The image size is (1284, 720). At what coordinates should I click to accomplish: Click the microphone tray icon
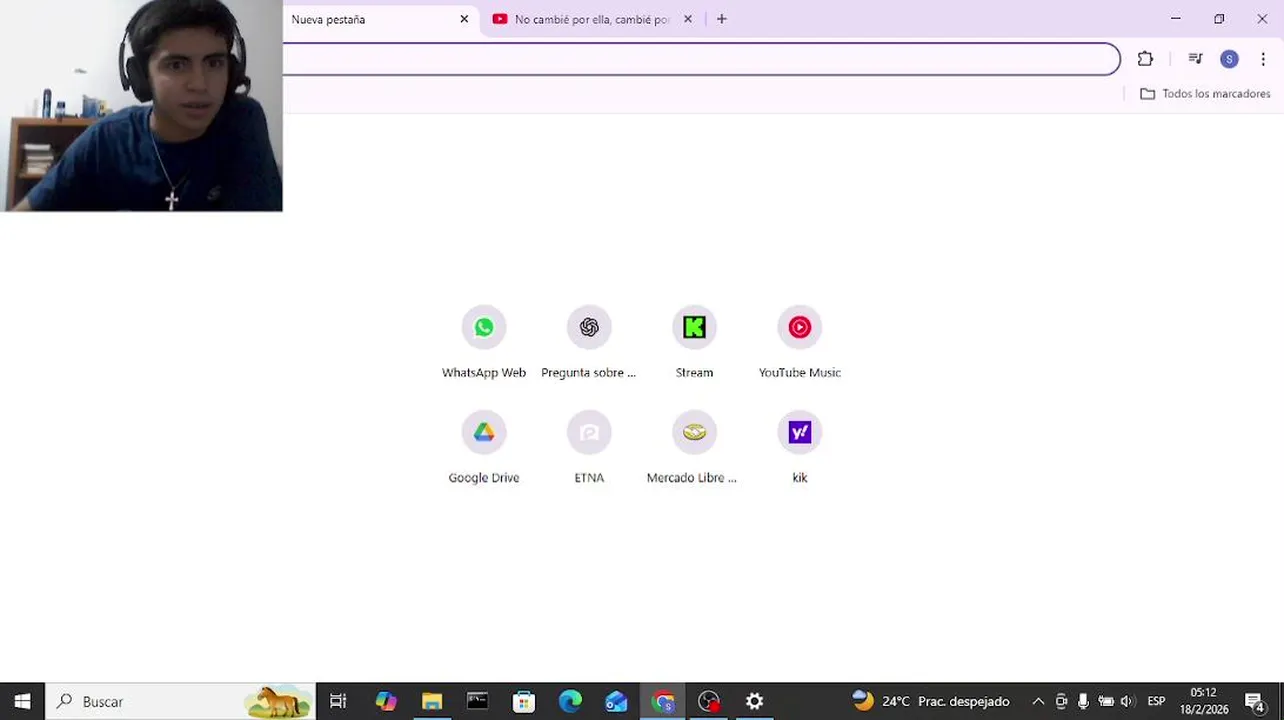[x=1083, y=701]
